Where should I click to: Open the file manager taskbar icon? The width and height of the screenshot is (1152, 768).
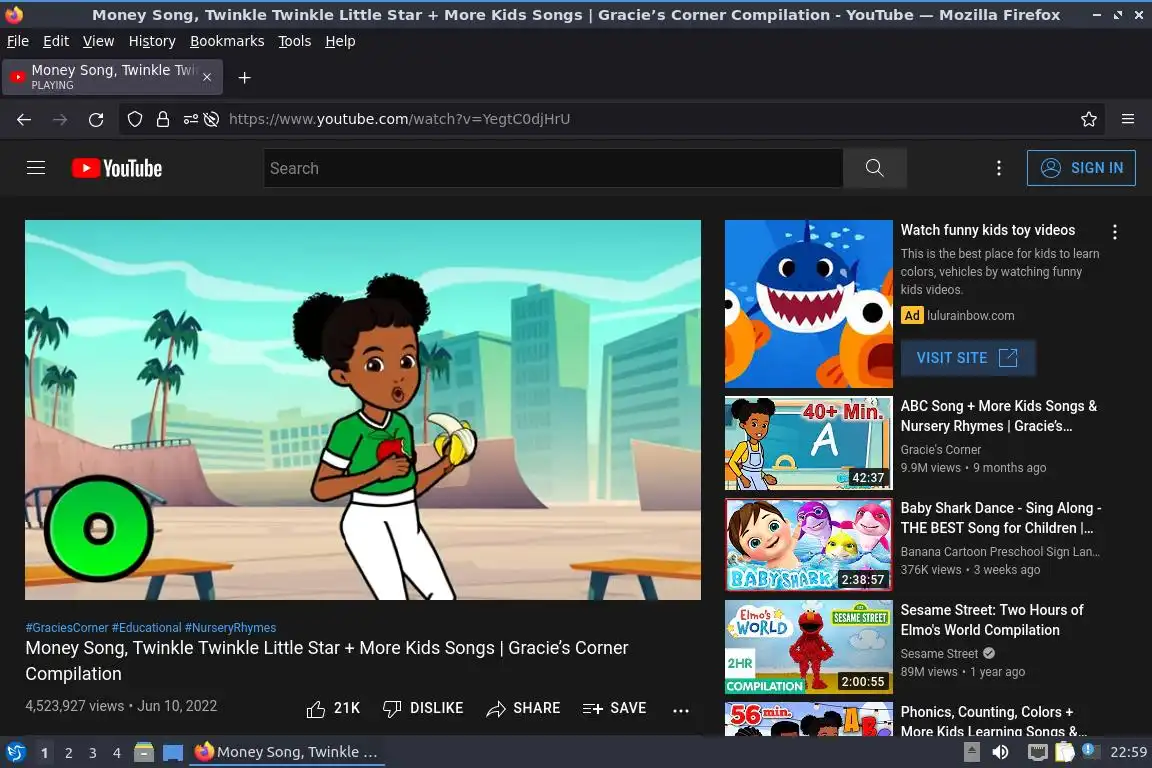(144, 752)
